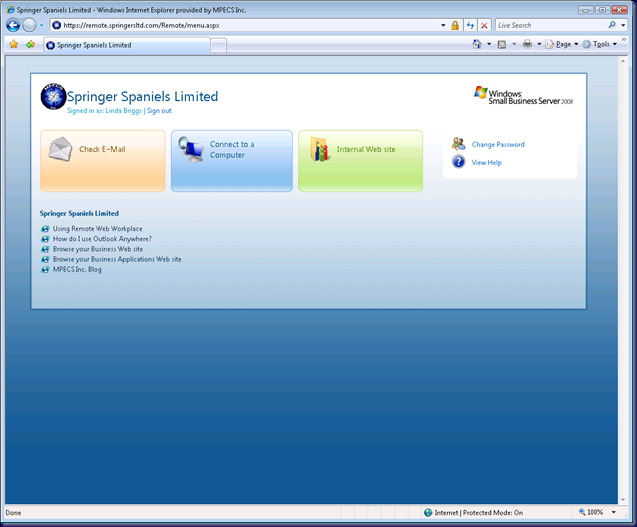This screenshot has height=527, width=637.
Task: Click the Print toolbar icon
Action: coord(527,44)
